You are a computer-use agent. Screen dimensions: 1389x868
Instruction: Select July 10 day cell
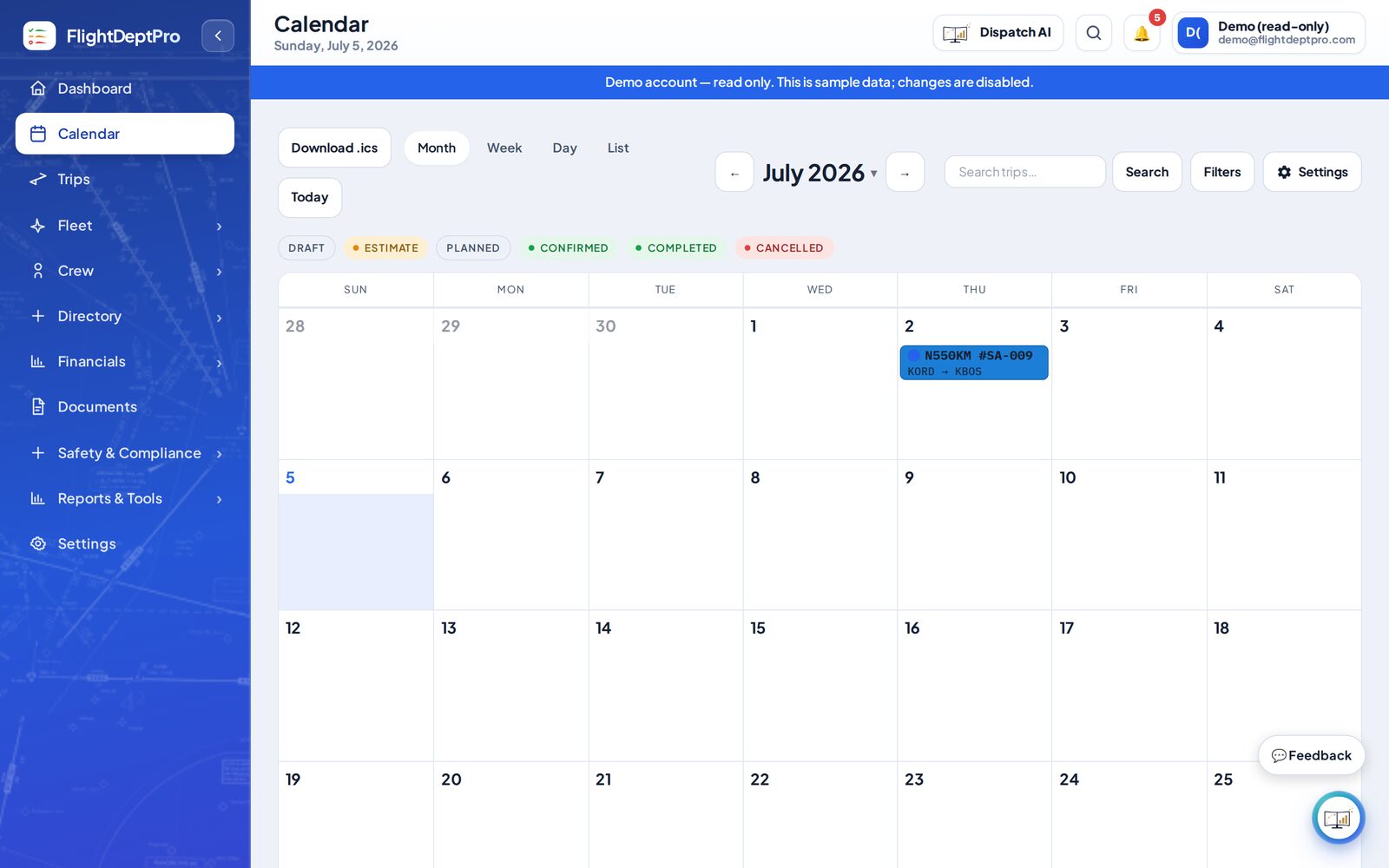point(1129,535)
